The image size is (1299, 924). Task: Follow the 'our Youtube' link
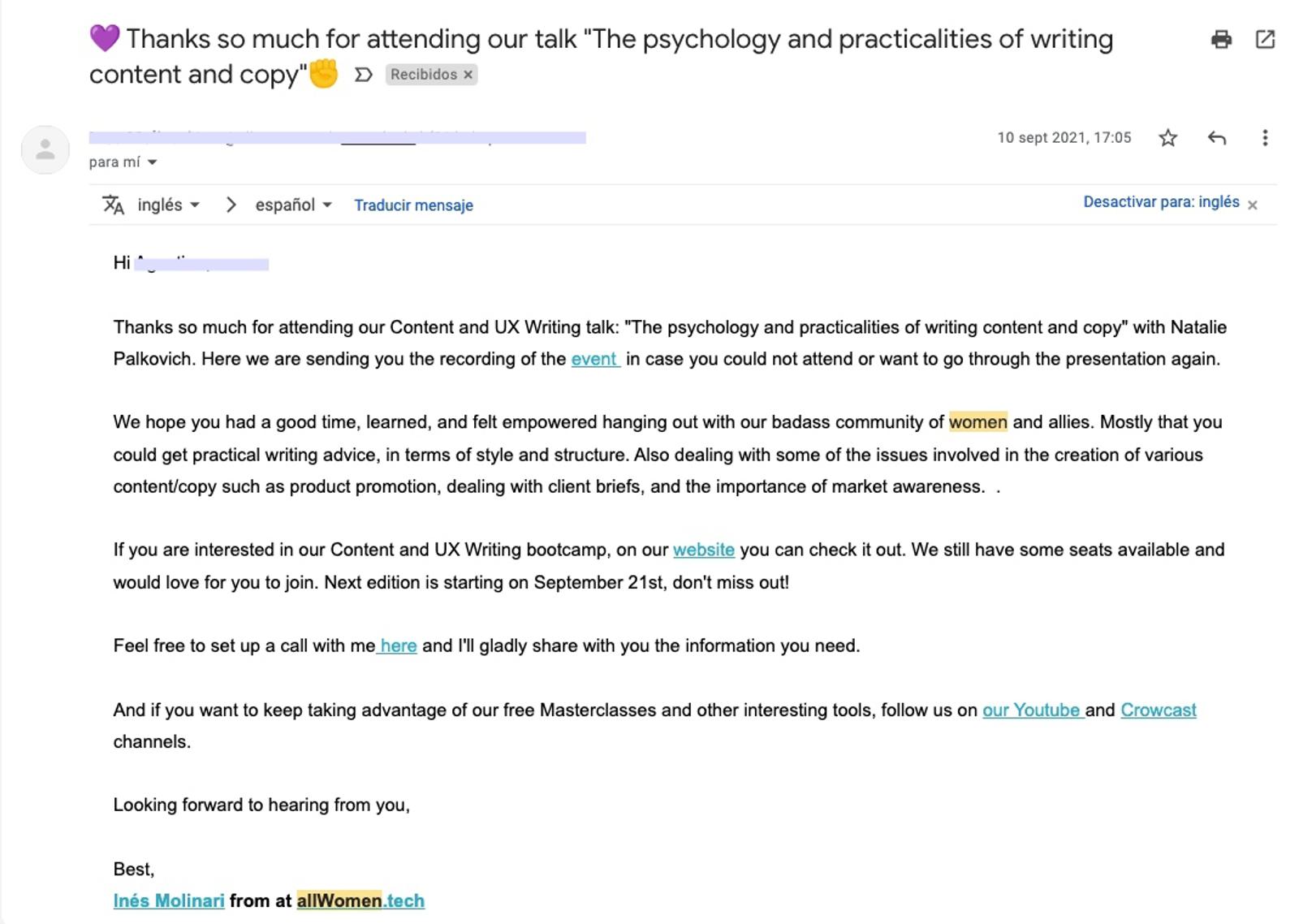coord(1031,710)
